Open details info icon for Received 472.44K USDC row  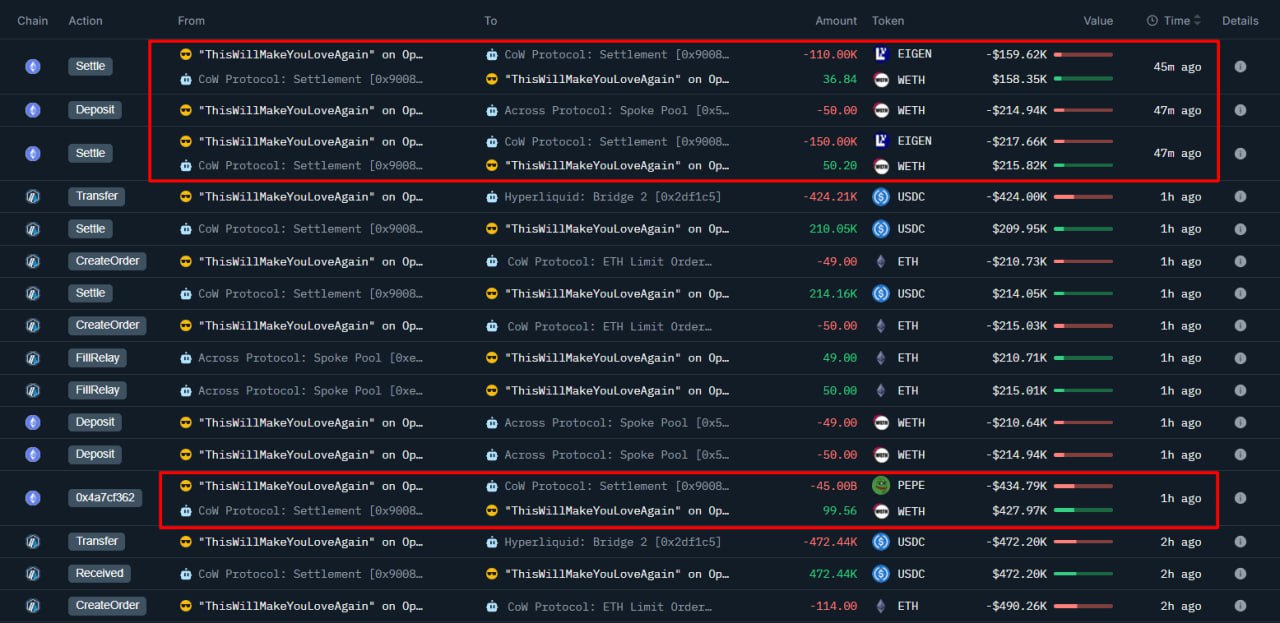[x=1240, y=574]
